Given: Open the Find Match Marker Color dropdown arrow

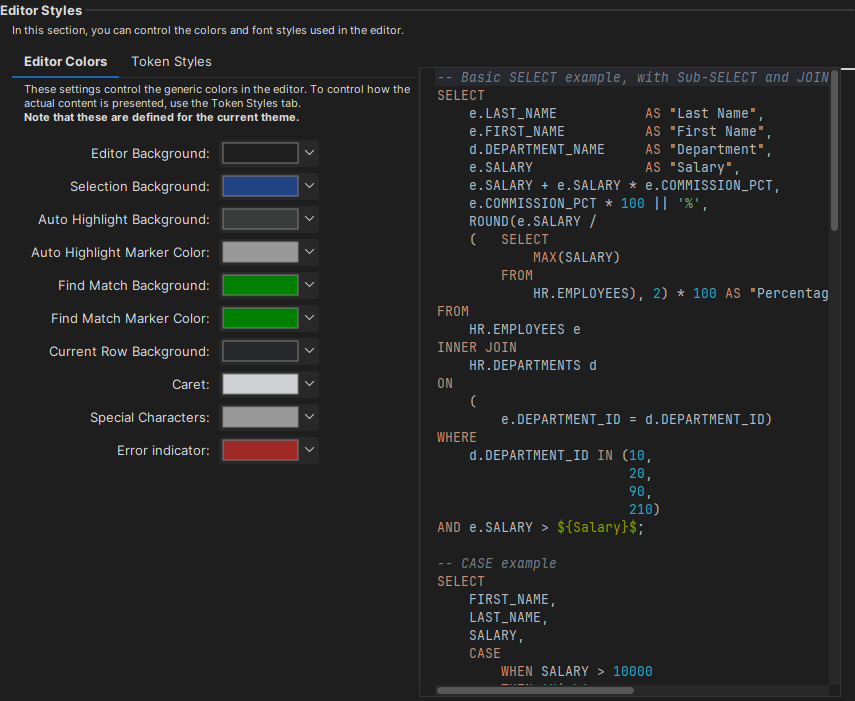Looking at the screenshot, I should [x=309, y=318].
